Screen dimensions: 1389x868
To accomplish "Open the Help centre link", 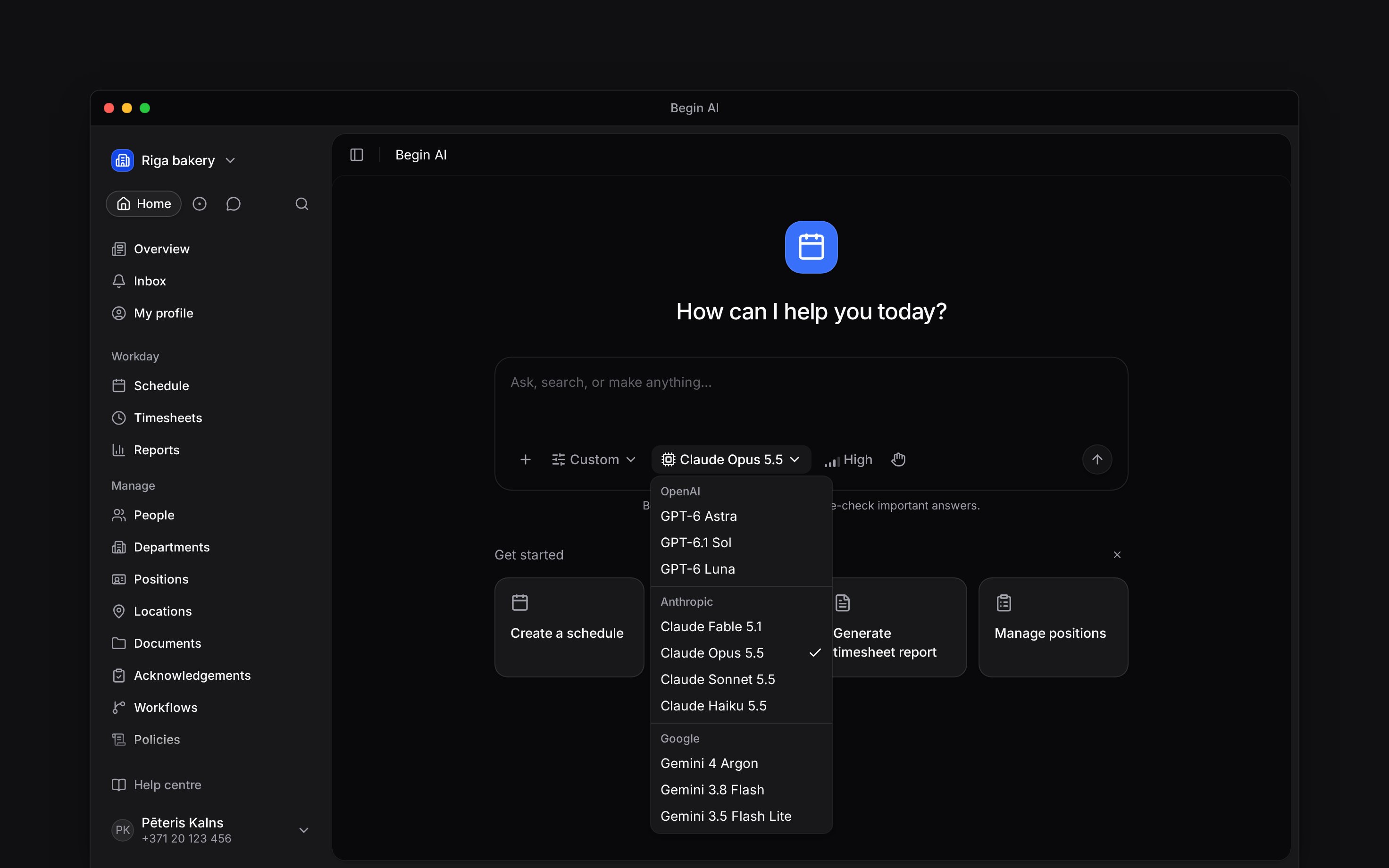I will coord(211,785).
